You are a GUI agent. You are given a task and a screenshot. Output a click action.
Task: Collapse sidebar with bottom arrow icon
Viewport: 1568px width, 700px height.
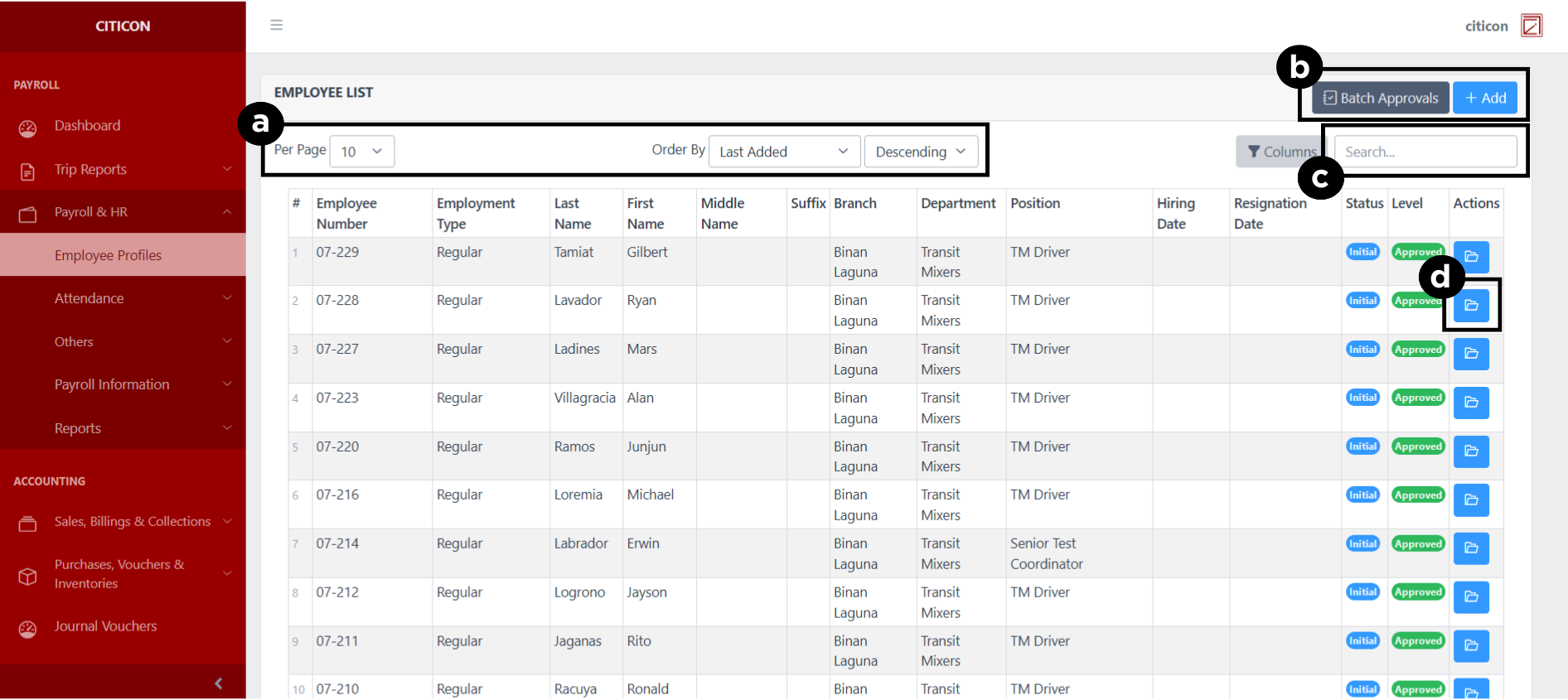click(x=218, y=683)
